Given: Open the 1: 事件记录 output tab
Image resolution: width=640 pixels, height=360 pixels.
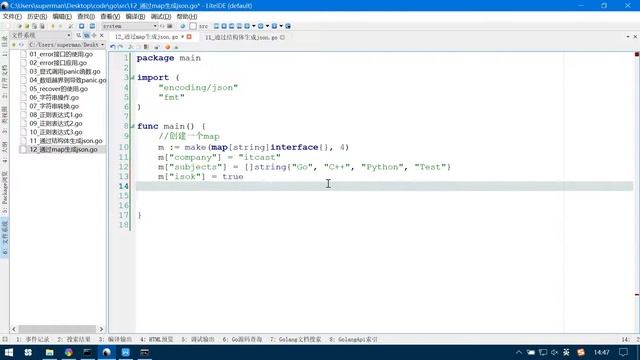Looking at the screenshot, I should tap(32, 339).
